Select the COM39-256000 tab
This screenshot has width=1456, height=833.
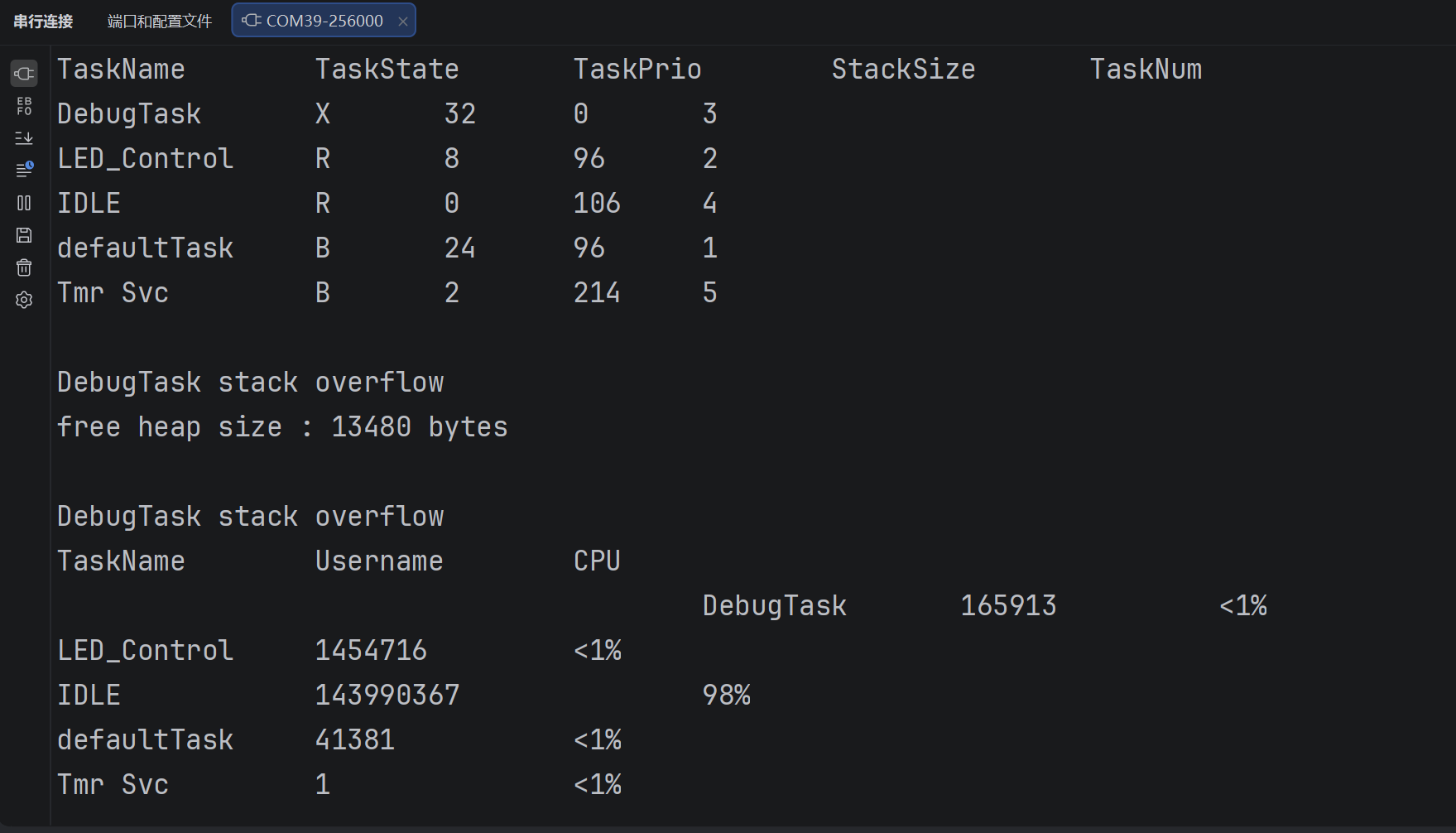pyautogui.click(x=324, y=21)
